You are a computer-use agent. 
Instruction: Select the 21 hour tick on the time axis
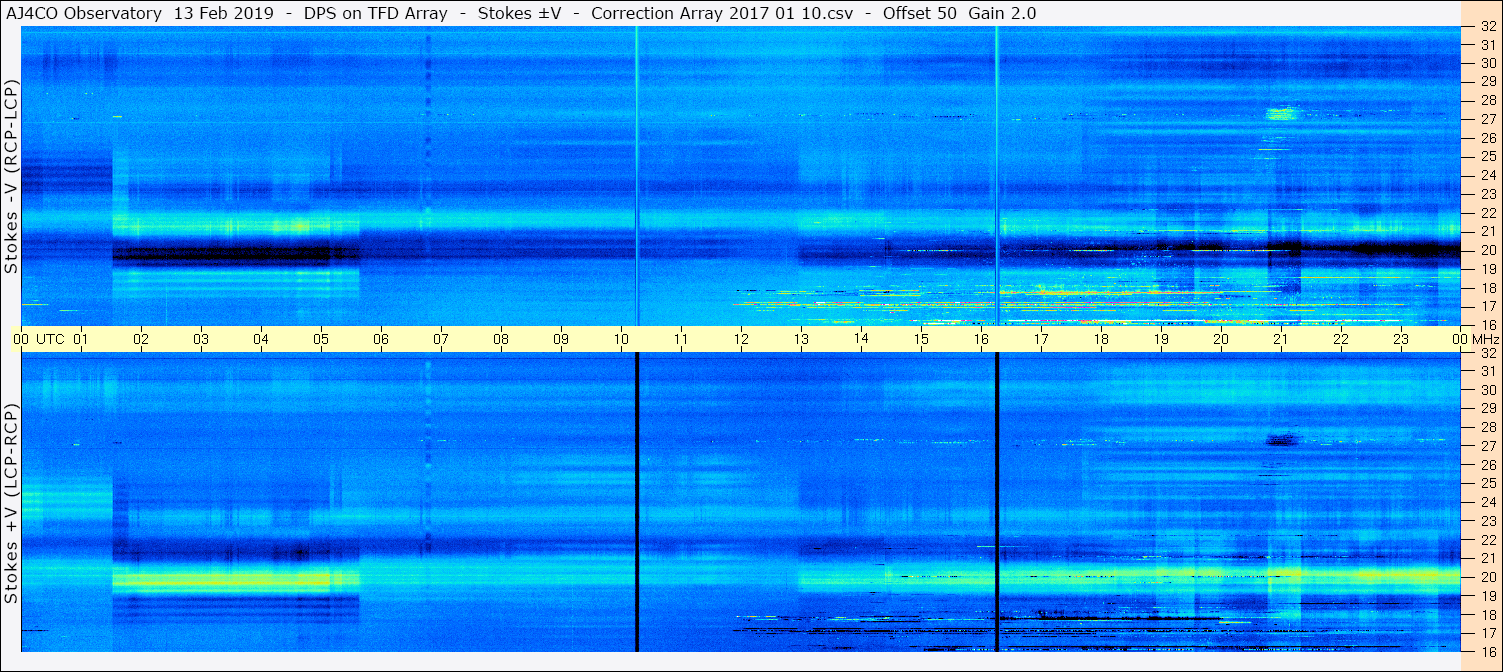click(x=1281, y=339)
